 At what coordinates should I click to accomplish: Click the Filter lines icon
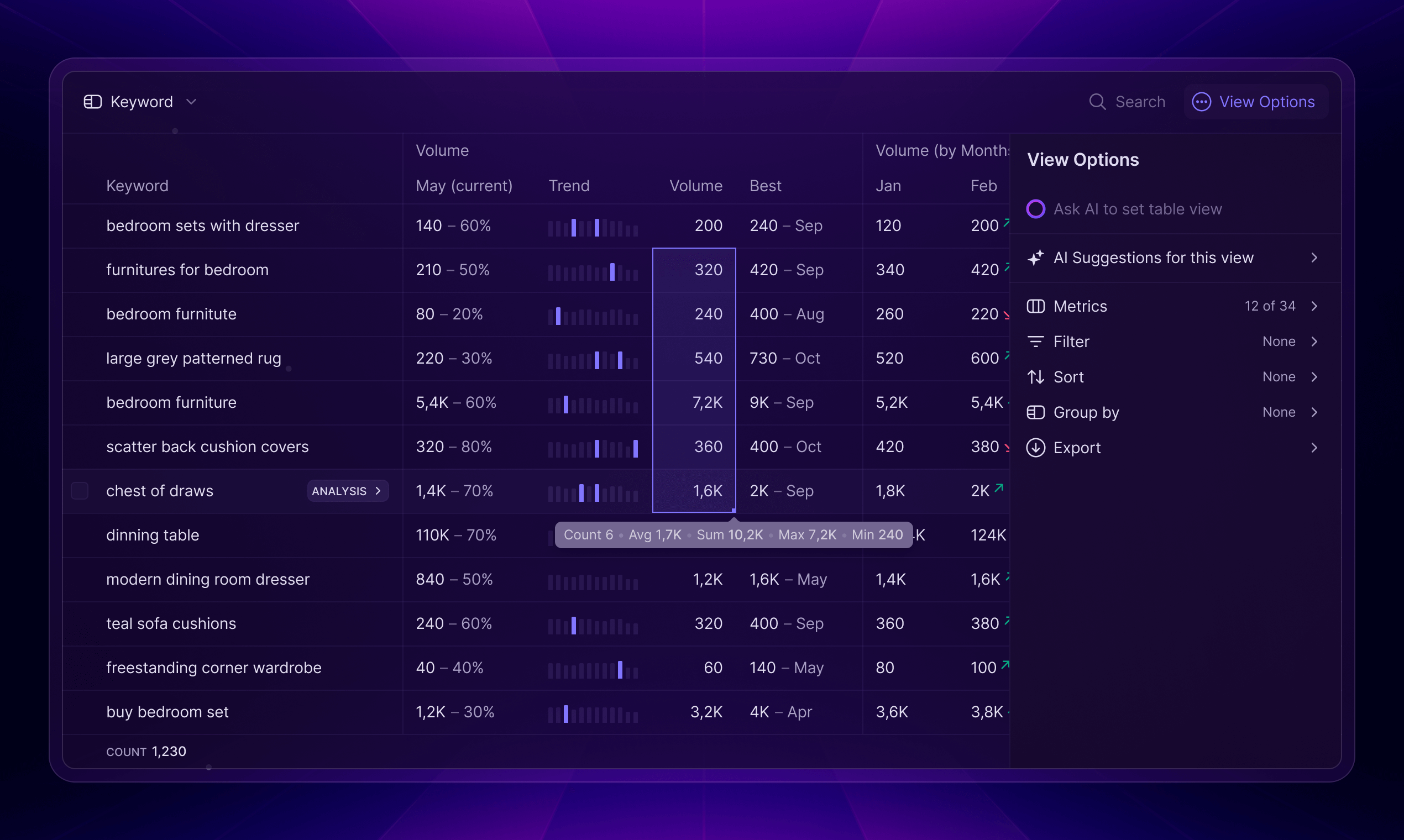pos(1035,342)
